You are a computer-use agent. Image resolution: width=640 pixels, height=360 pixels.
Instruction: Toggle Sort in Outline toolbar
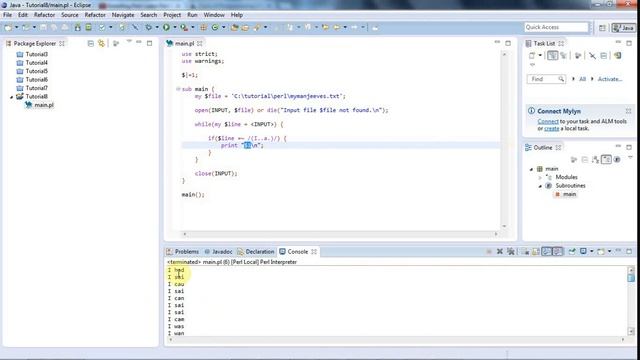(x=596, y=160)
